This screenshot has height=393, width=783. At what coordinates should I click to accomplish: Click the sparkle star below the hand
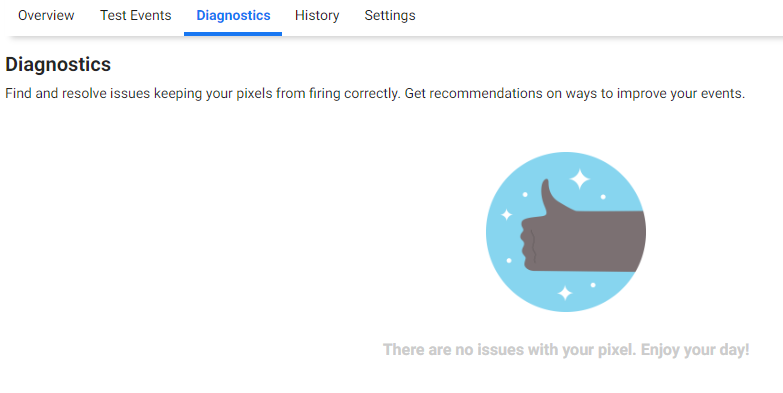point(565,293)
